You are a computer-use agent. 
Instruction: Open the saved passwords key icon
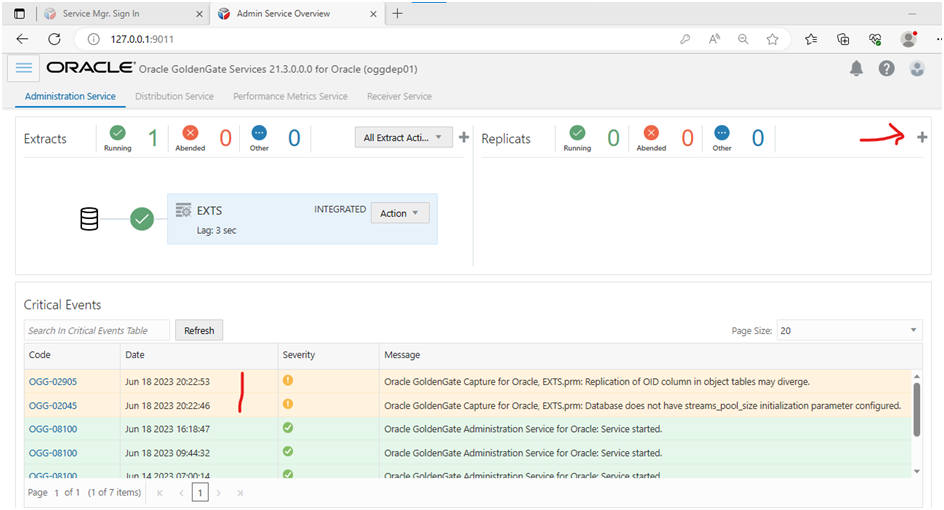[685, 39]
